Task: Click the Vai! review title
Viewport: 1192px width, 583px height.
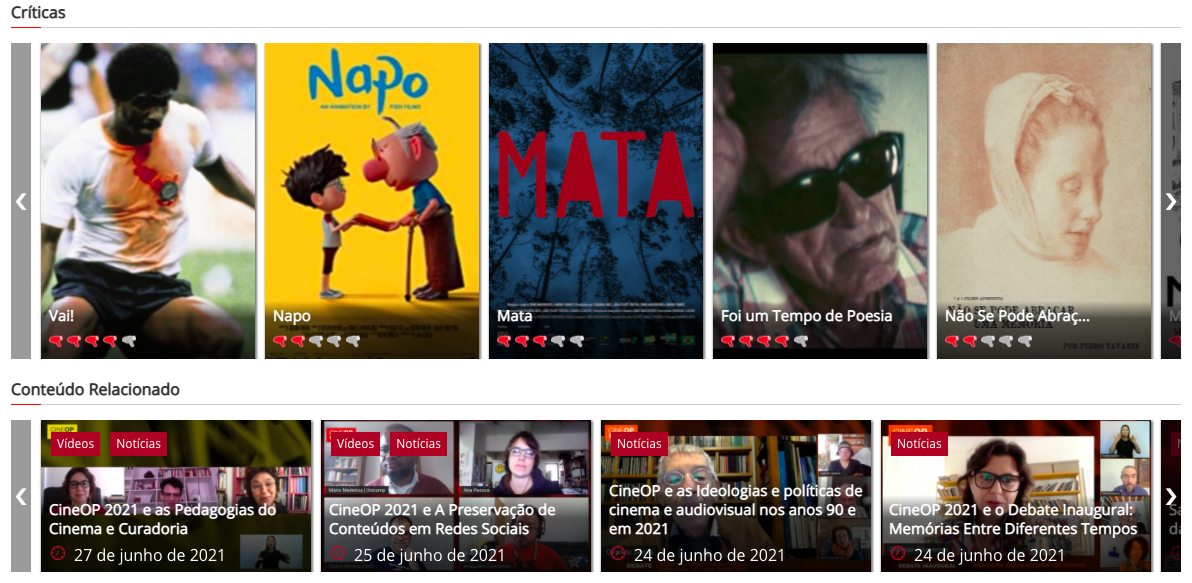Action: click(x=62, y=315)
